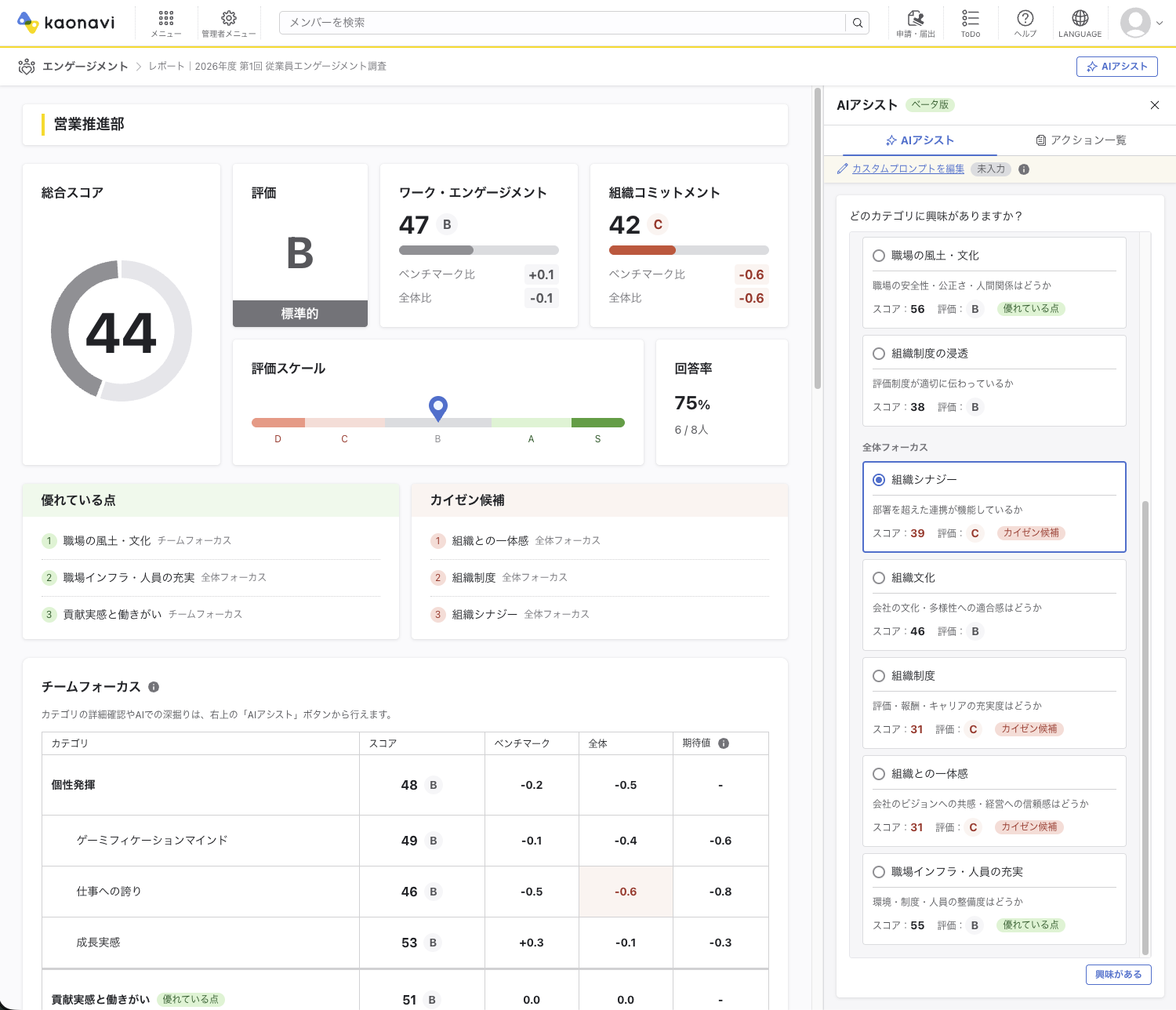Click the 評価スケール location pin marker
Image resolution: width=1176 pixels, height=1010 pixels.
(x=438, y=408)
